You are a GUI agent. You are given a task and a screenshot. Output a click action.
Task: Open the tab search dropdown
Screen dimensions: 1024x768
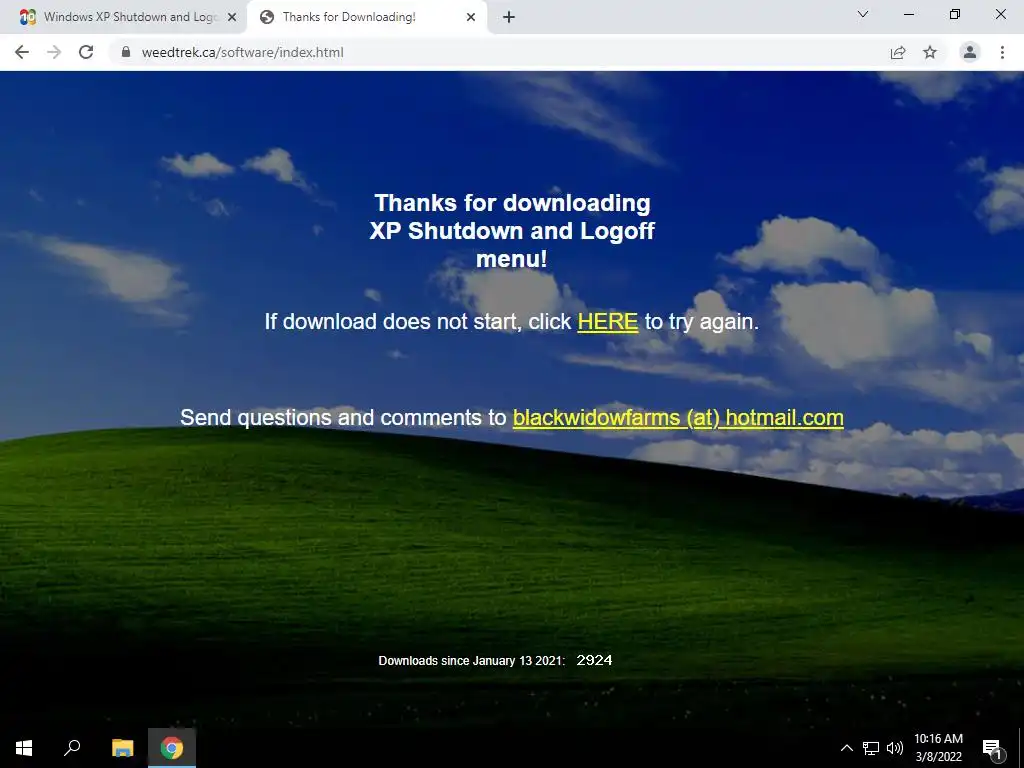tap(863, 14)
